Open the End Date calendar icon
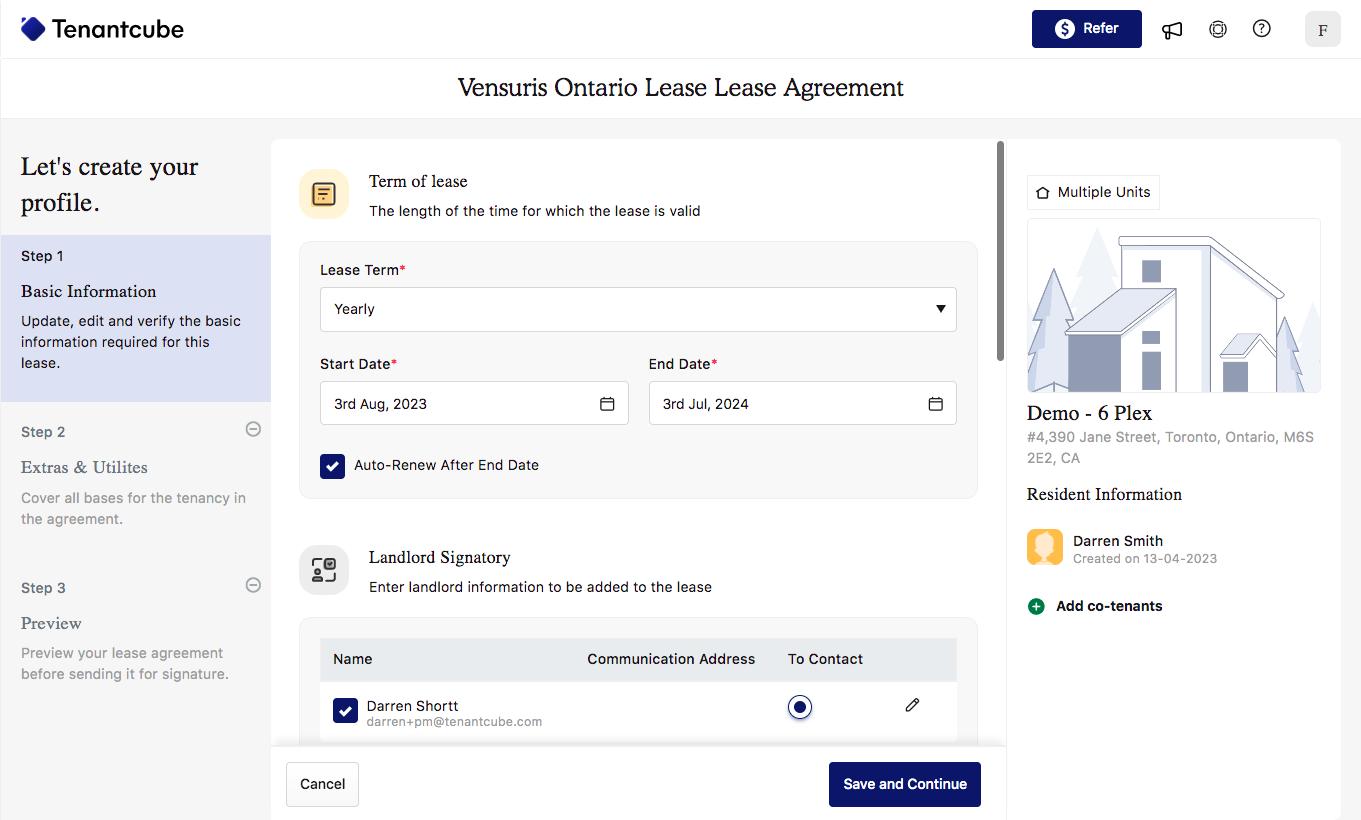Viewport: 1361px width, 820px height. click(x=936, y=404)
